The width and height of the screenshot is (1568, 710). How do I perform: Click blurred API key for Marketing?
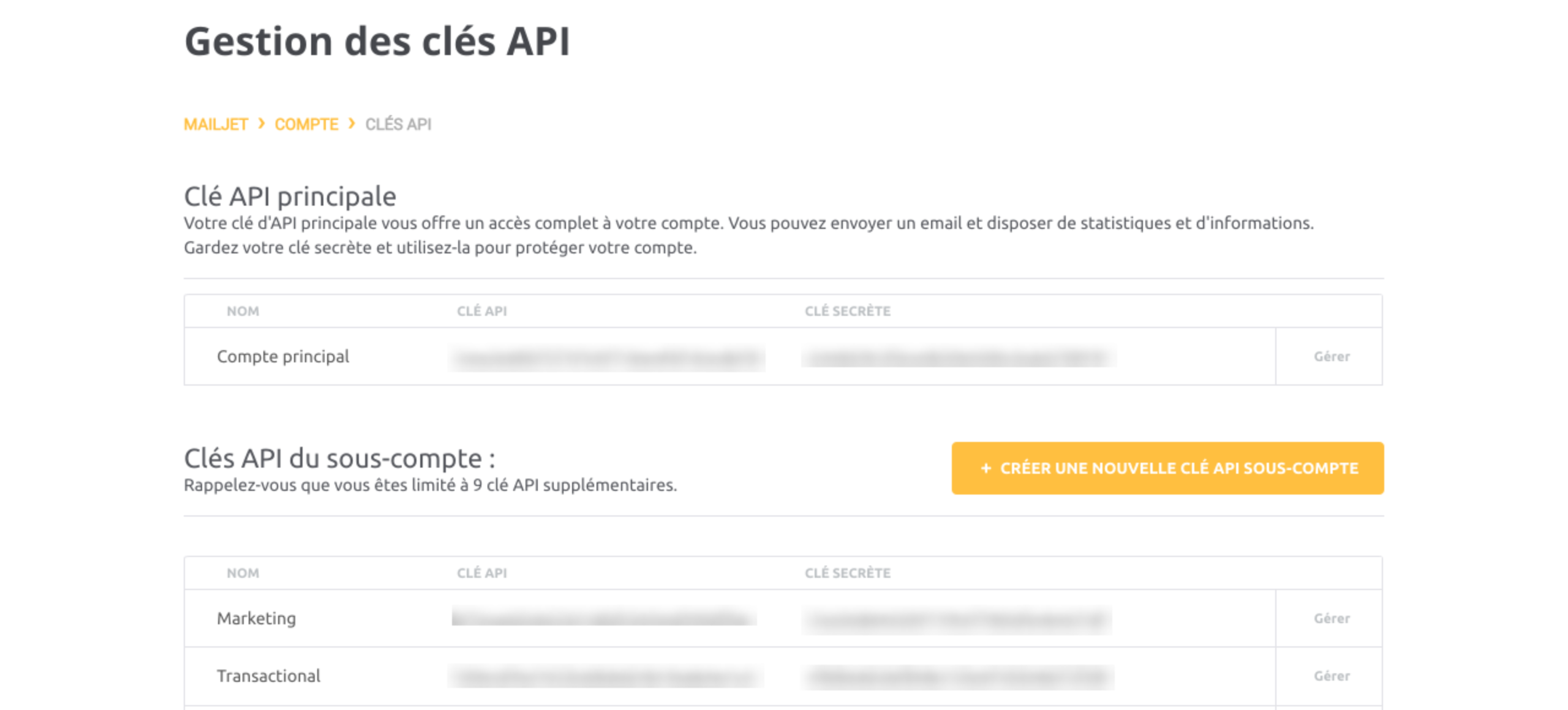pyautogui.click(x=604, y=618)
